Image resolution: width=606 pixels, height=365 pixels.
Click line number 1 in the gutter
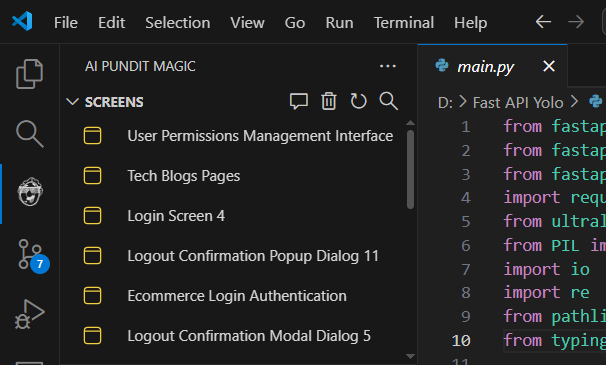(x=466, y=127)
